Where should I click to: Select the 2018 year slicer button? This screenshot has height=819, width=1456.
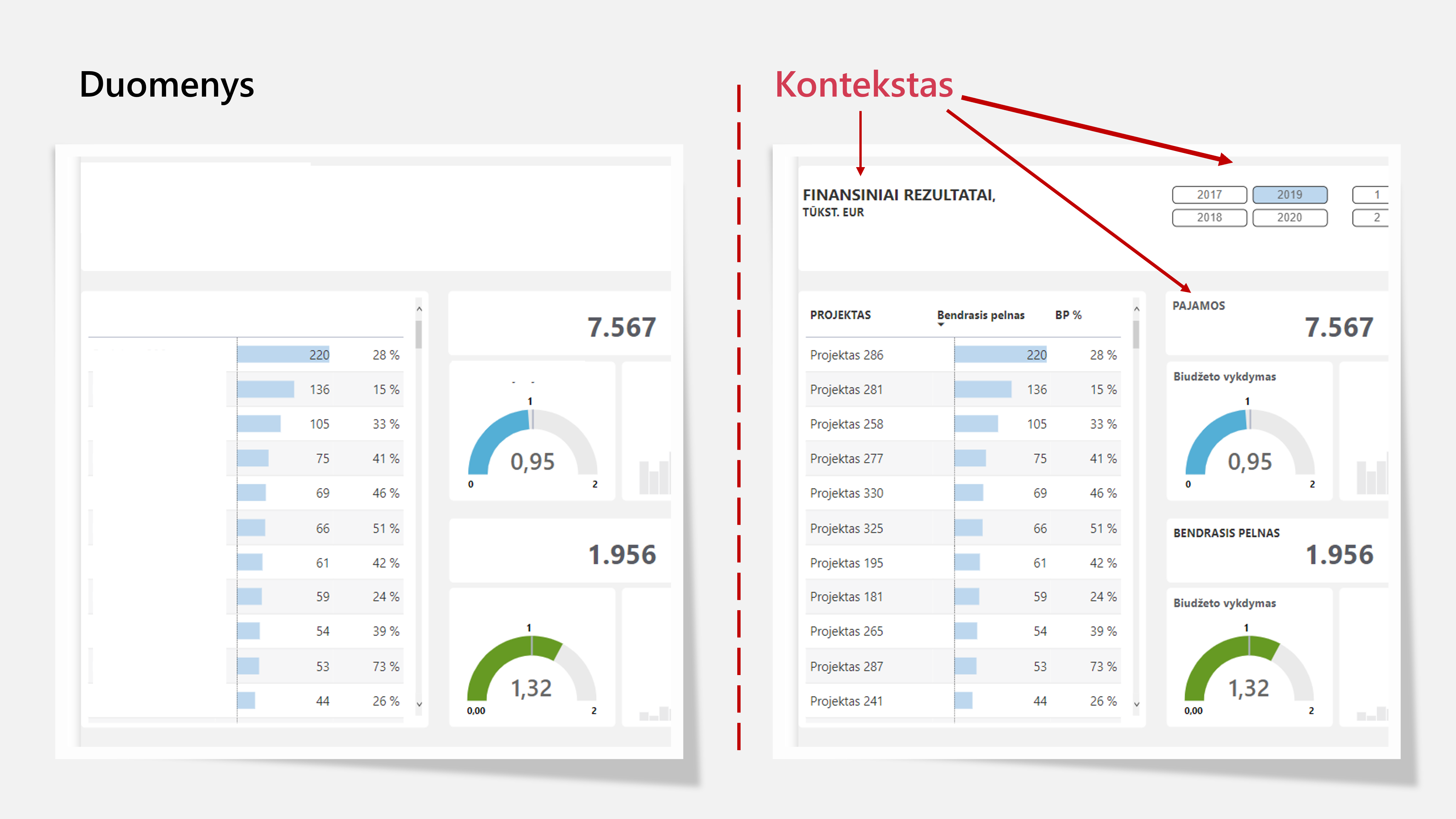(1209, 218)
